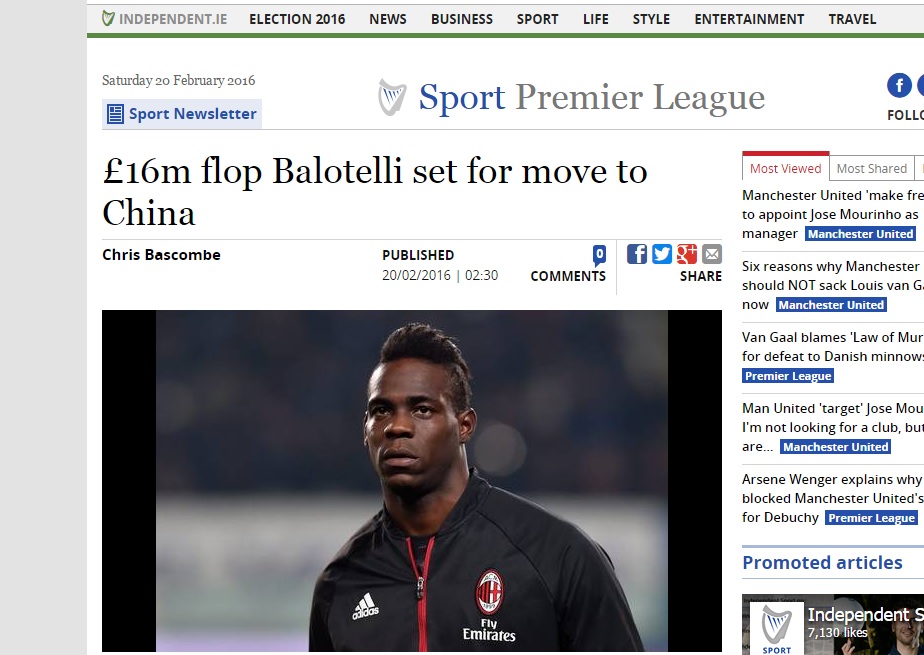Email this article using envelope icon
Viewport: 924px width, 655px height.
click(711, 254)
